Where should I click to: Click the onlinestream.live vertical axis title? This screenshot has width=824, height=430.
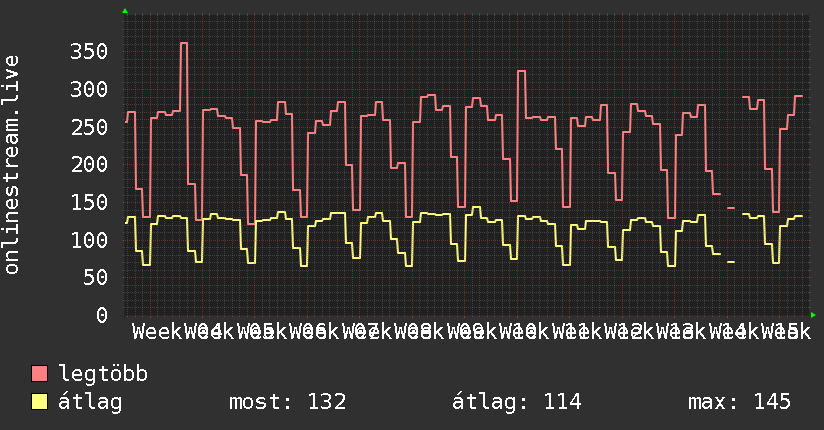12,165
